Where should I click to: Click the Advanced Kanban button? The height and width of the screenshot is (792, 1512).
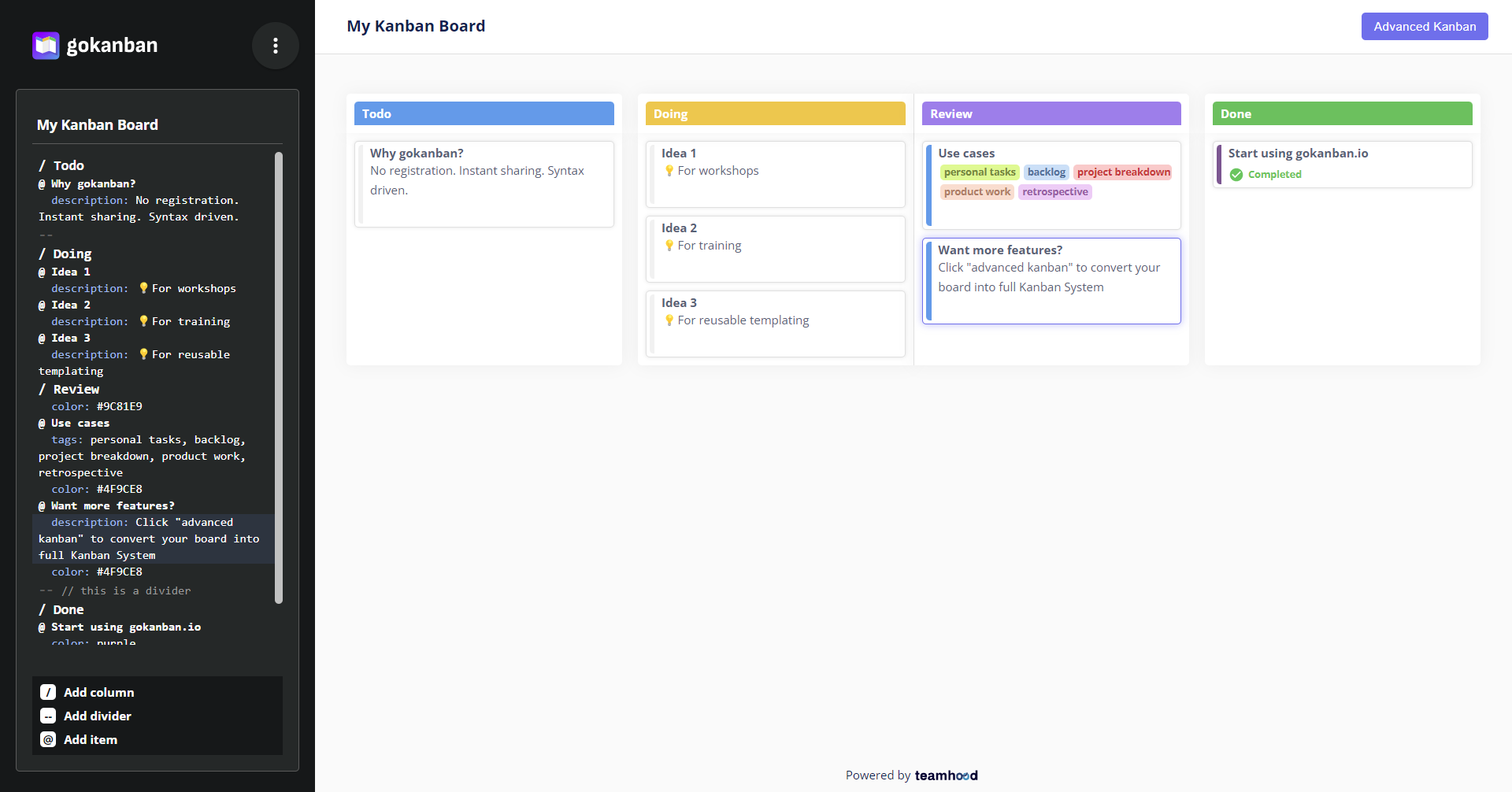click(x=1425, y=26)
